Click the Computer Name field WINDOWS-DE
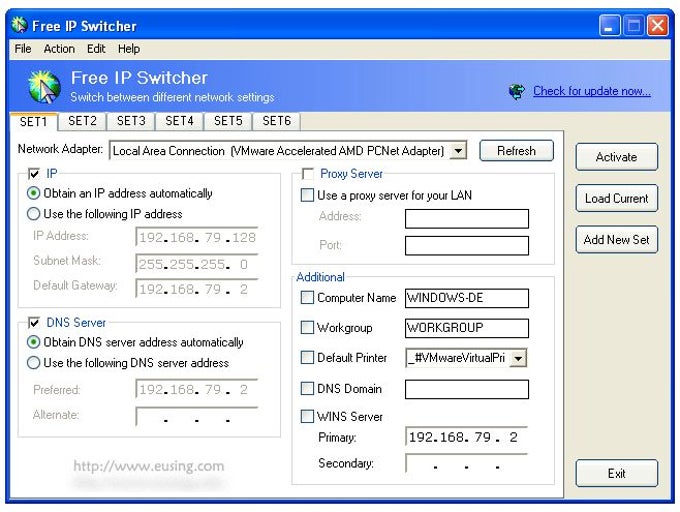 pos(467,298)
